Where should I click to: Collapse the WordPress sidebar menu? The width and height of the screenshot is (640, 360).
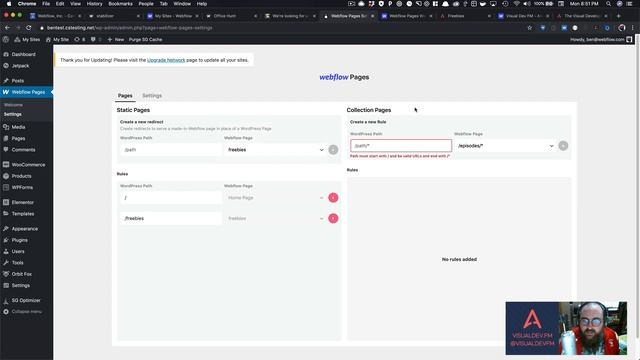(x=27, y=312)
